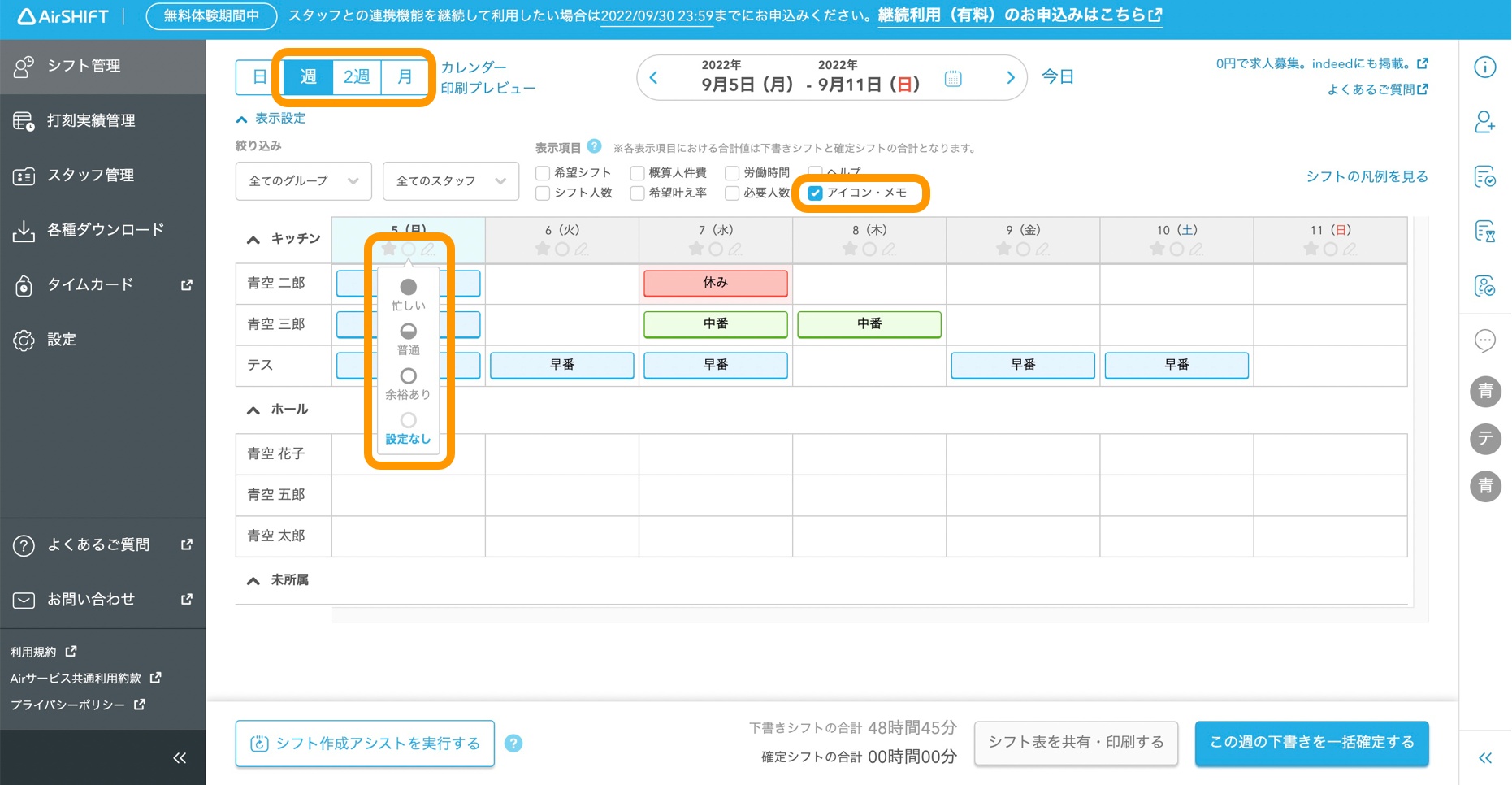Open the 全てのスタッフ dropdown
Screen dimensions: 1512x785
click(450, 181)
